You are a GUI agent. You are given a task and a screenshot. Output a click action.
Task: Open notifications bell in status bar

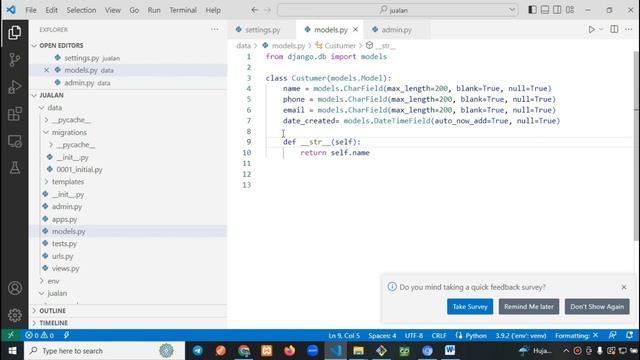click(x=629, y=335)
